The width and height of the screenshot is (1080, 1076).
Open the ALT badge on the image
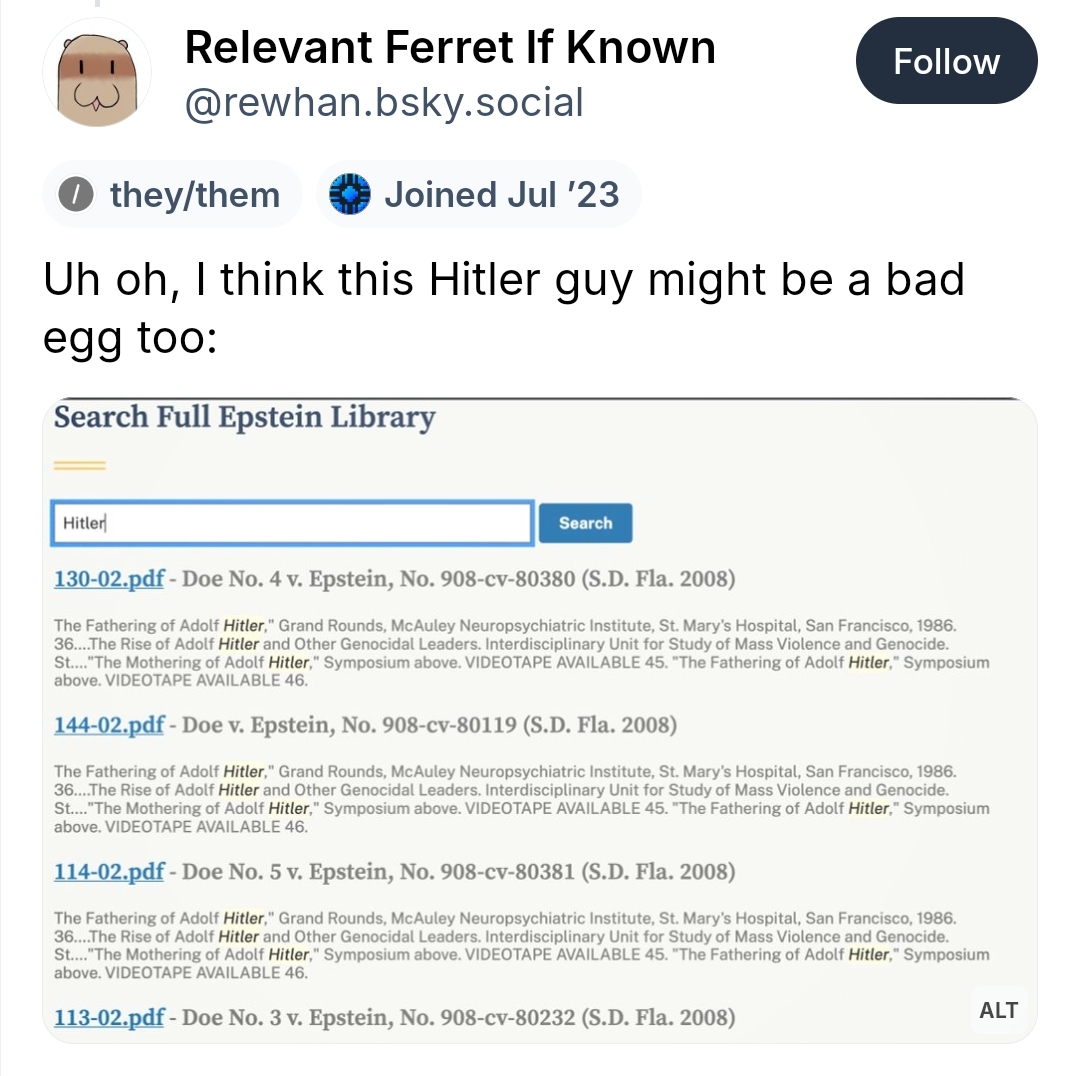click(x=997, y=1010)
